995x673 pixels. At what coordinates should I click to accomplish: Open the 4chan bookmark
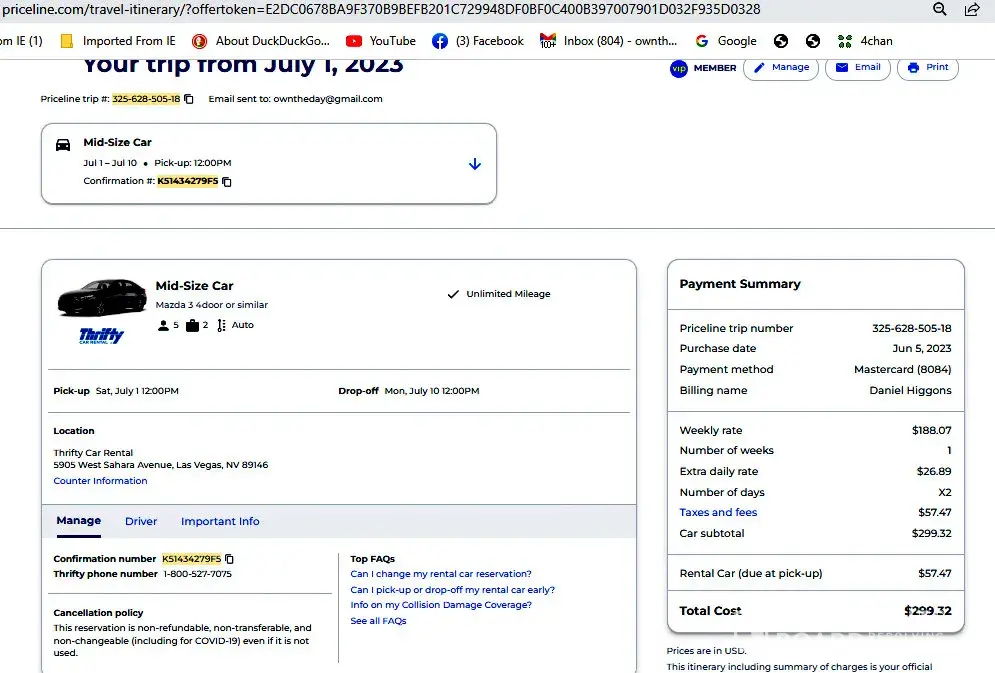pyautogui.click(x=865, y=41)
